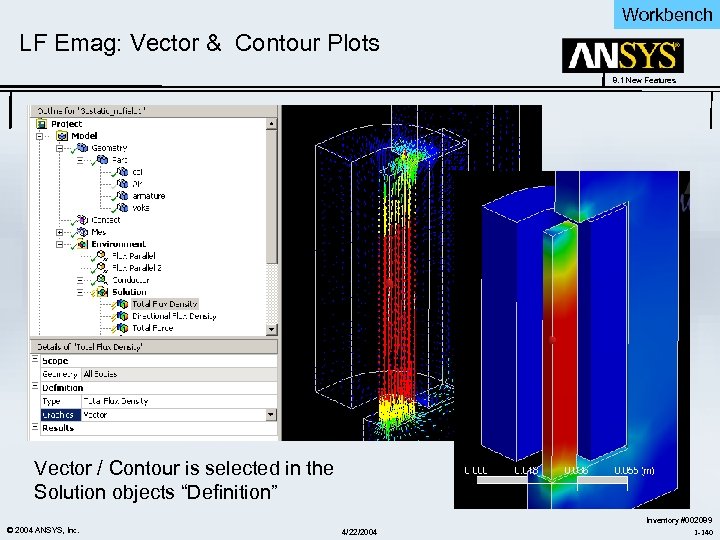Viewport: 720px width, 540px height.
Task: Click the coil body icon
Action: pyautogui.click(x=123, y=172)
